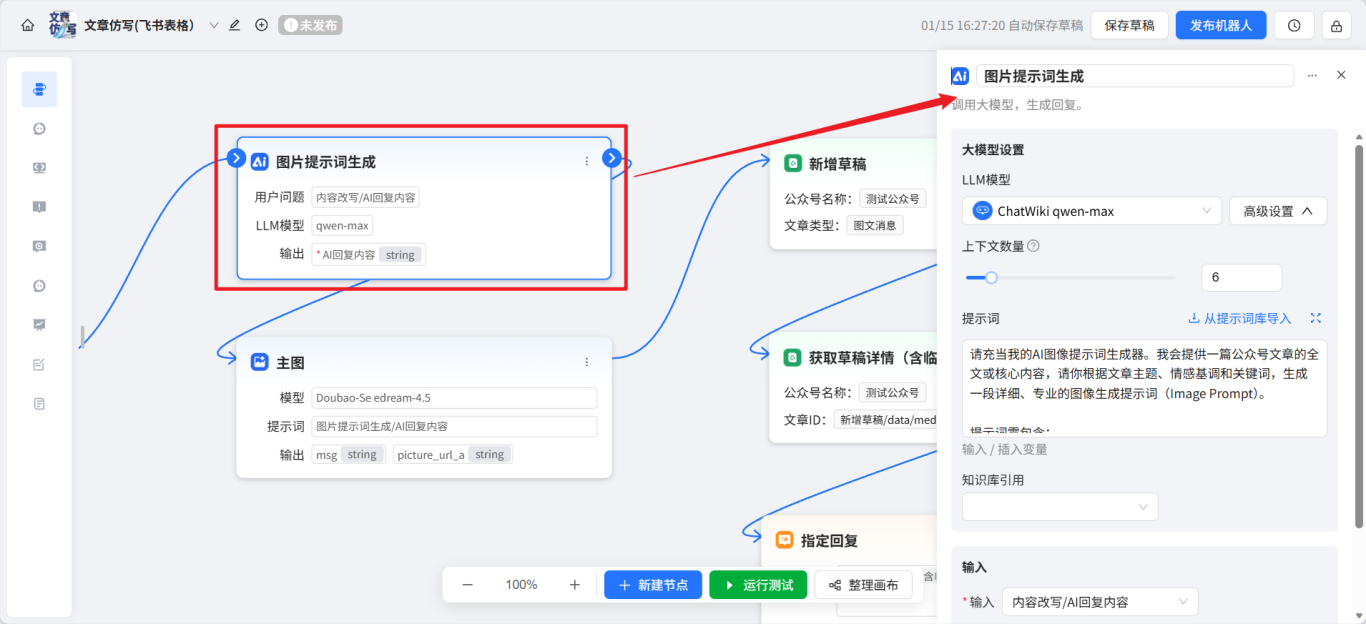Click the pencil edit icon beside the workflow name

[233, 24]
